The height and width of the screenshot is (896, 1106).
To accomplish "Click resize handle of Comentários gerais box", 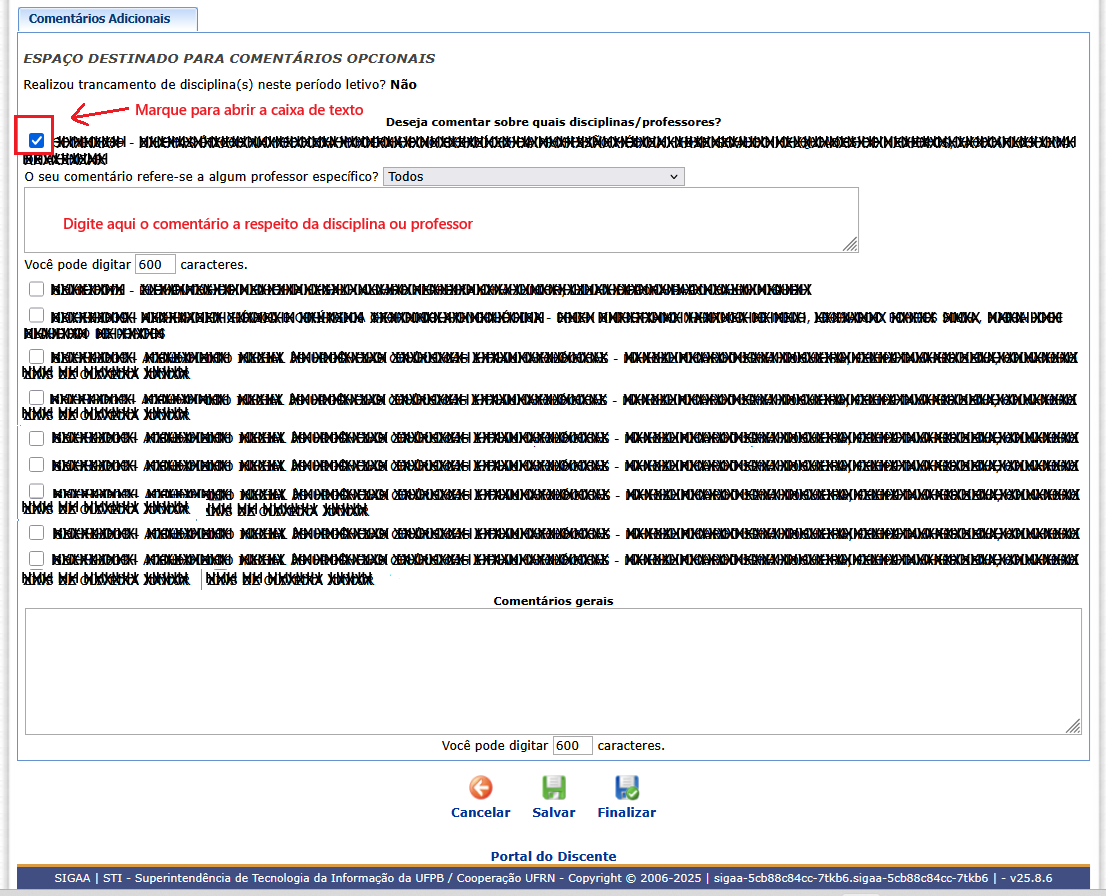I will [1073, 727].
